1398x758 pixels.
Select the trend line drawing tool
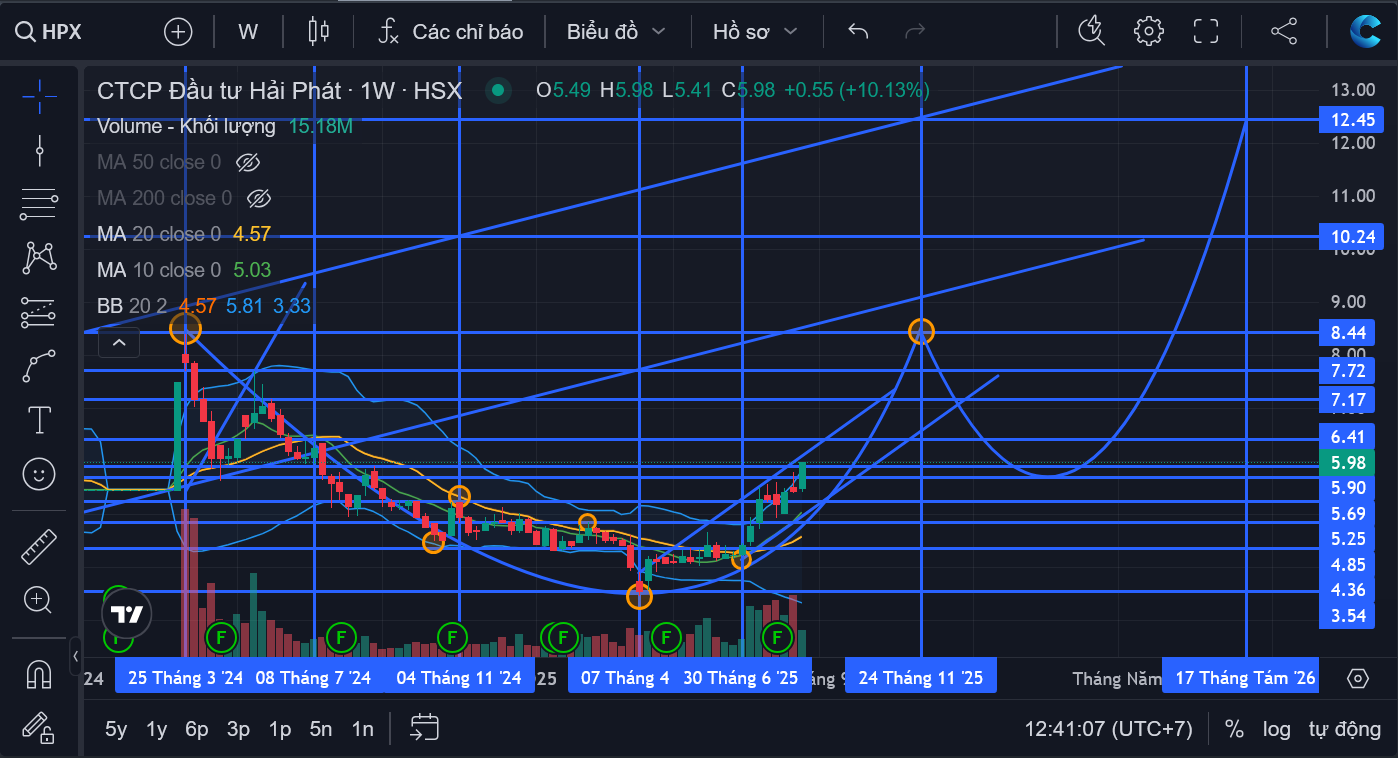tap(39, 150)
